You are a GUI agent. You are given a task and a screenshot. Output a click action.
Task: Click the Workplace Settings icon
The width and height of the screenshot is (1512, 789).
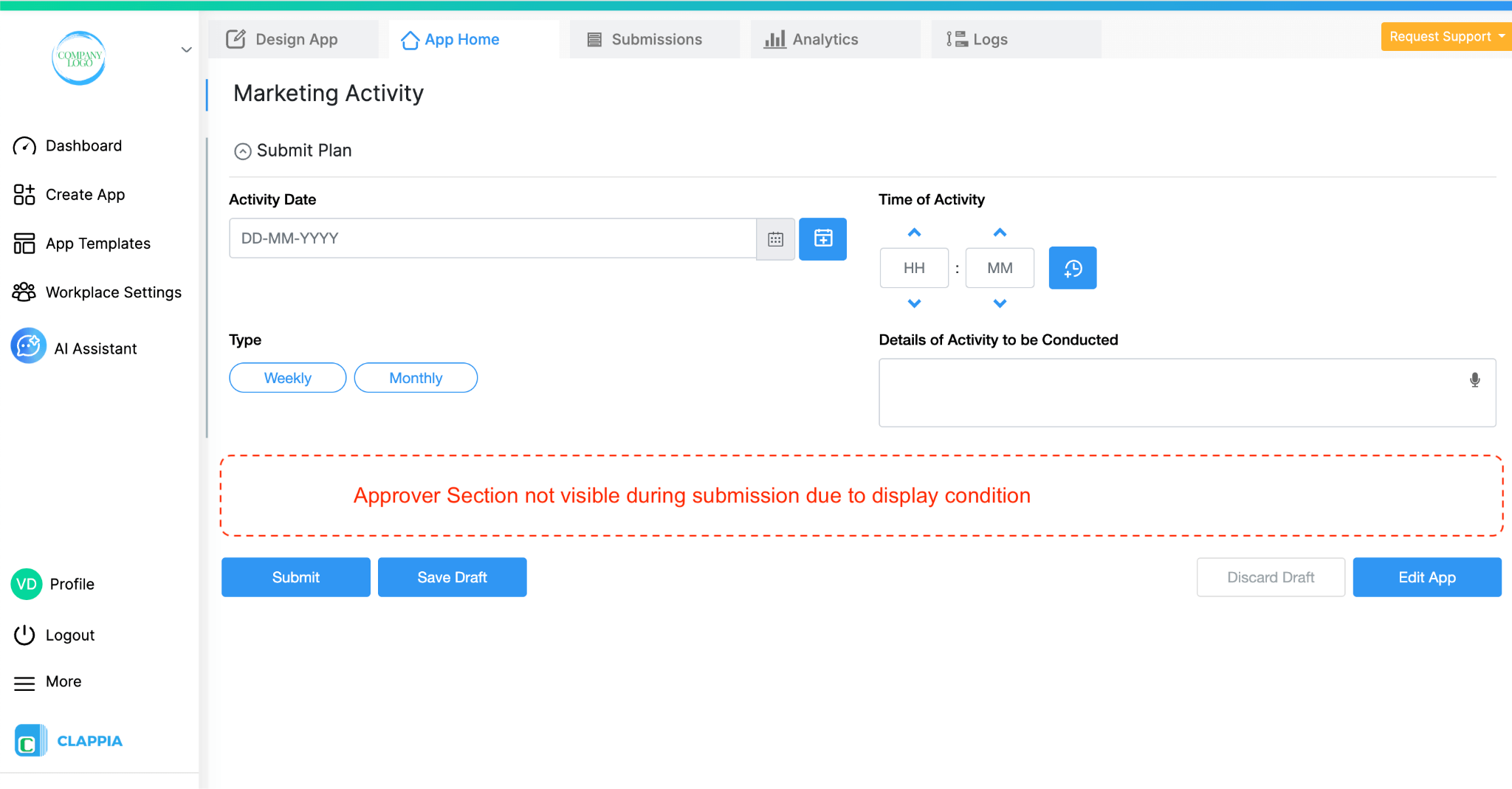pos(23,292)
